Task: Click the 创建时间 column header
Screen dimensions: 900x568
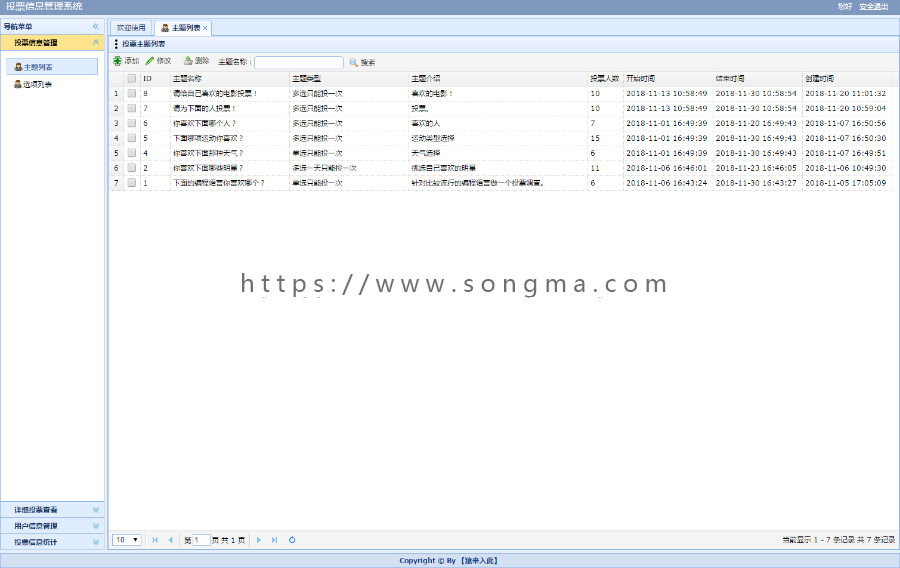Action: (847, 79)
